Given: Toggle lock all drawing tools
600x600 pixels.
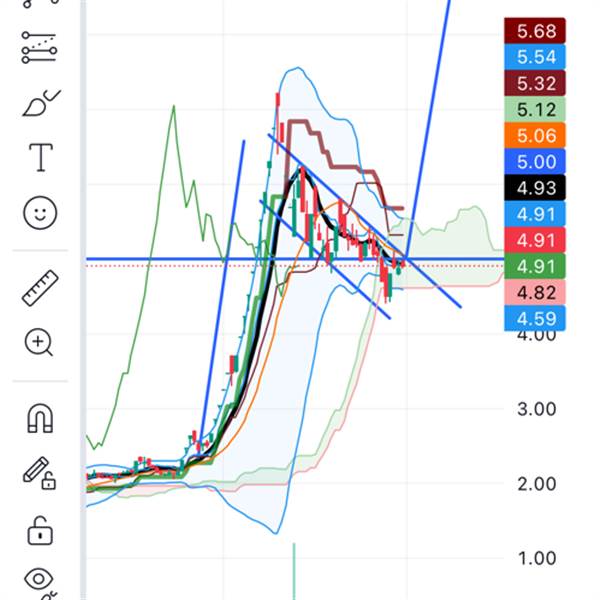Looking at the screenshot, I should [40, 530].
